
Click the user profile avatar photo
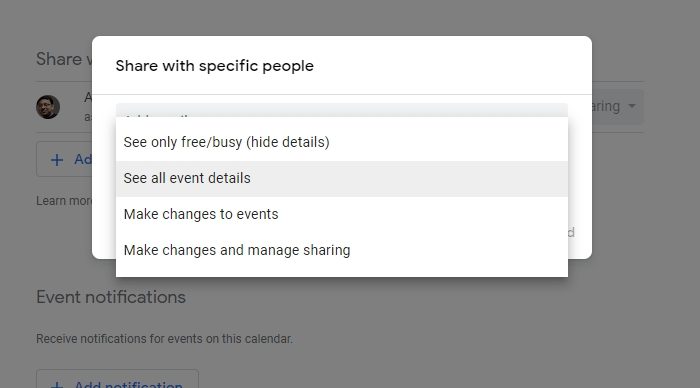(48, 107)
